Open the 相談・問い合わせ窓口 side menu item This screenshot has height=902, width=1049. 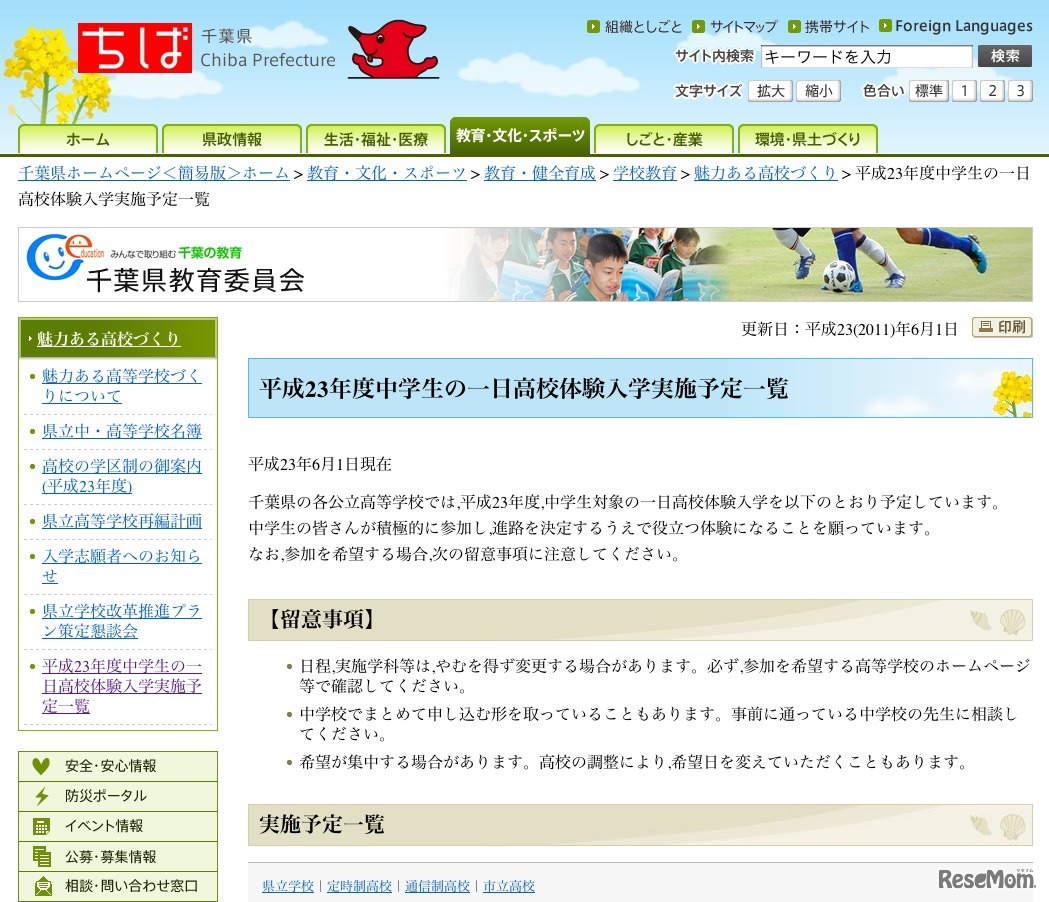click(118, 886)
